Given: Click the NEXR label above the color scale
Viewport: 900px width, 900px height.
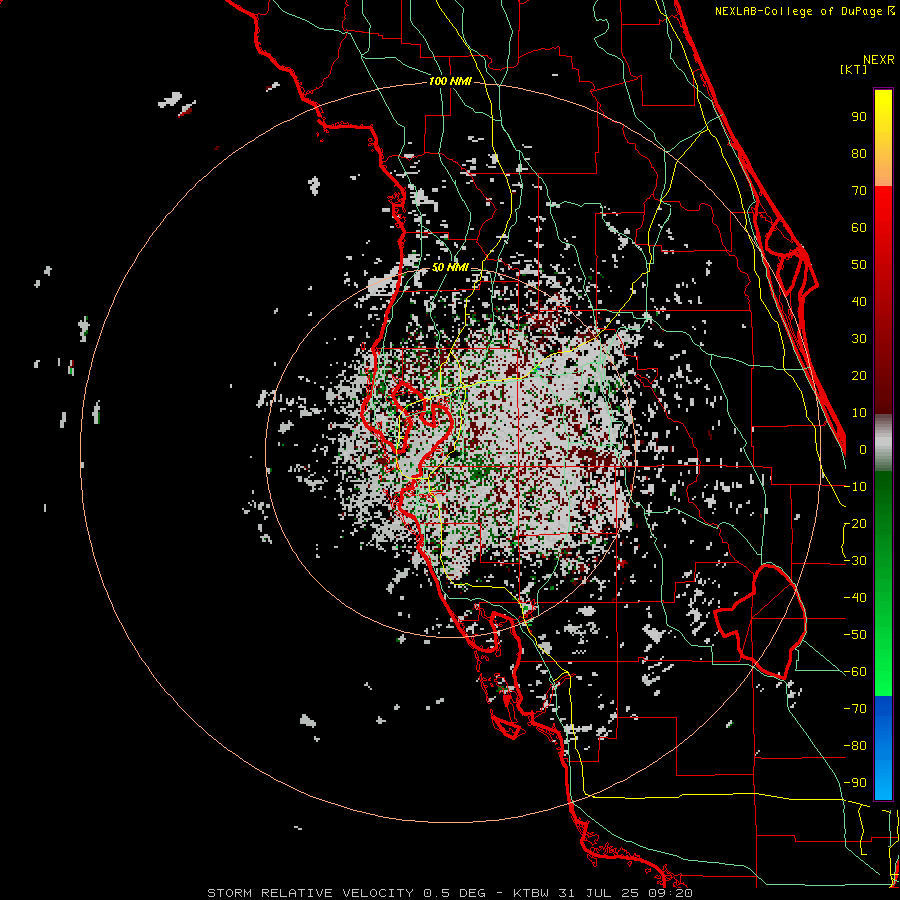Looking at the screenshot, I should coord(879,60).
